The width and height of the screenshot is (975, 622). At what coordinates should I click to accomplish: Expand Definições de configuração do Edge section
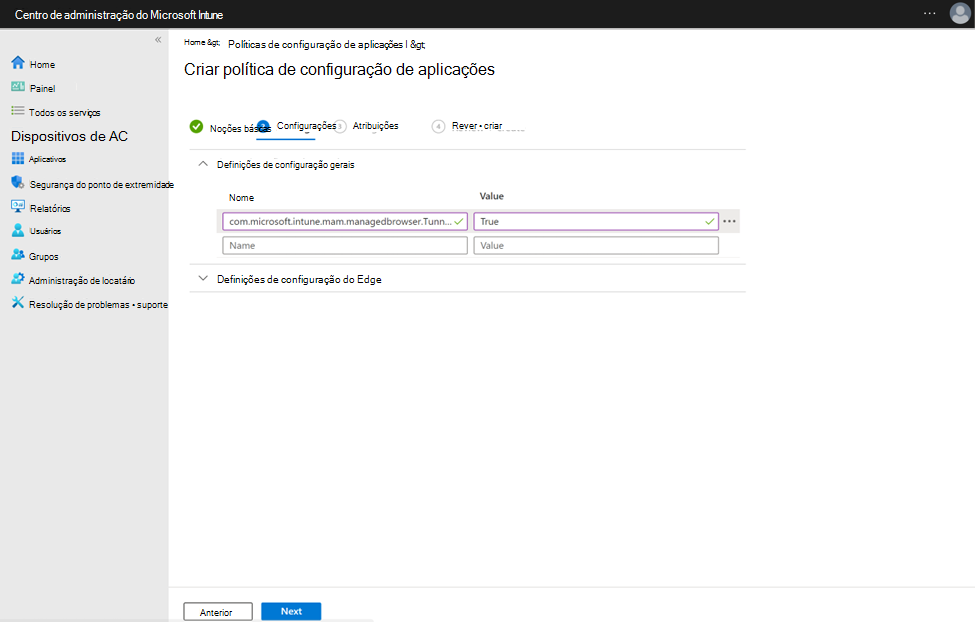click(203, 279)
